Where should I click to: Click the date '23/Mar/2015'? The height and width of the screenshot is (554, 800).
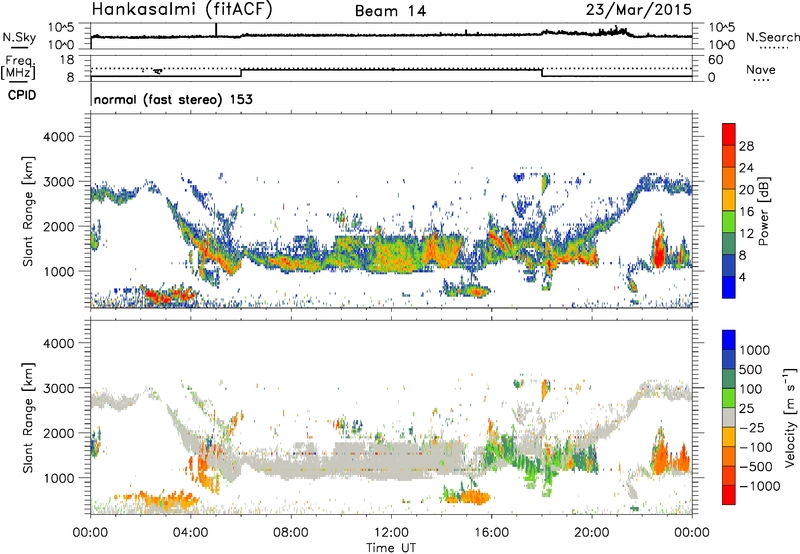[639, 10]
